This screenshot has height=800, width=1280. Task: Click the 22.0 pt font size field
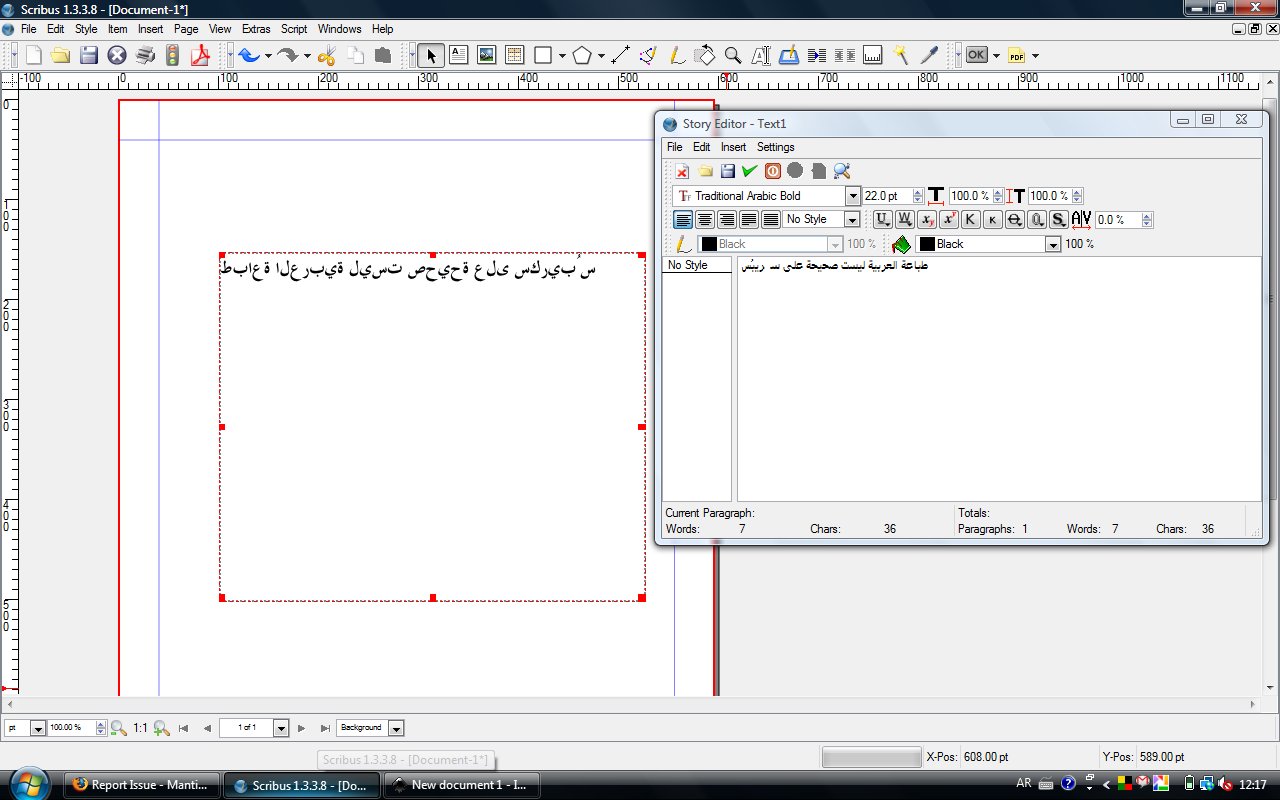[x=886, y=196]
